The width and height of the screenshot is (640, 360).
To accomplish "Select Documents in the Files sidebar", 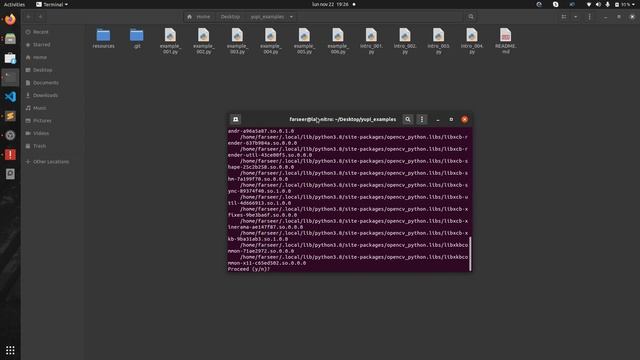I will pyautogui.click(x=53, y=82).
